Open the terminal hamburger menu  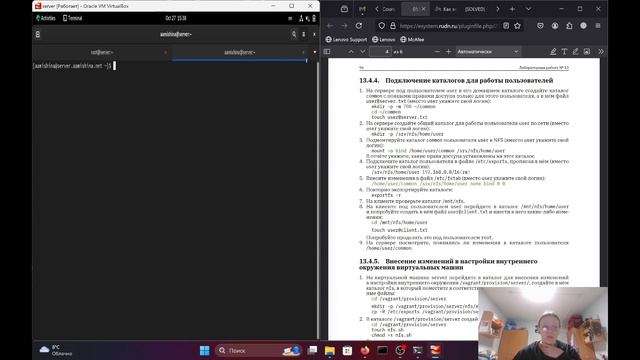coord(304,34)
